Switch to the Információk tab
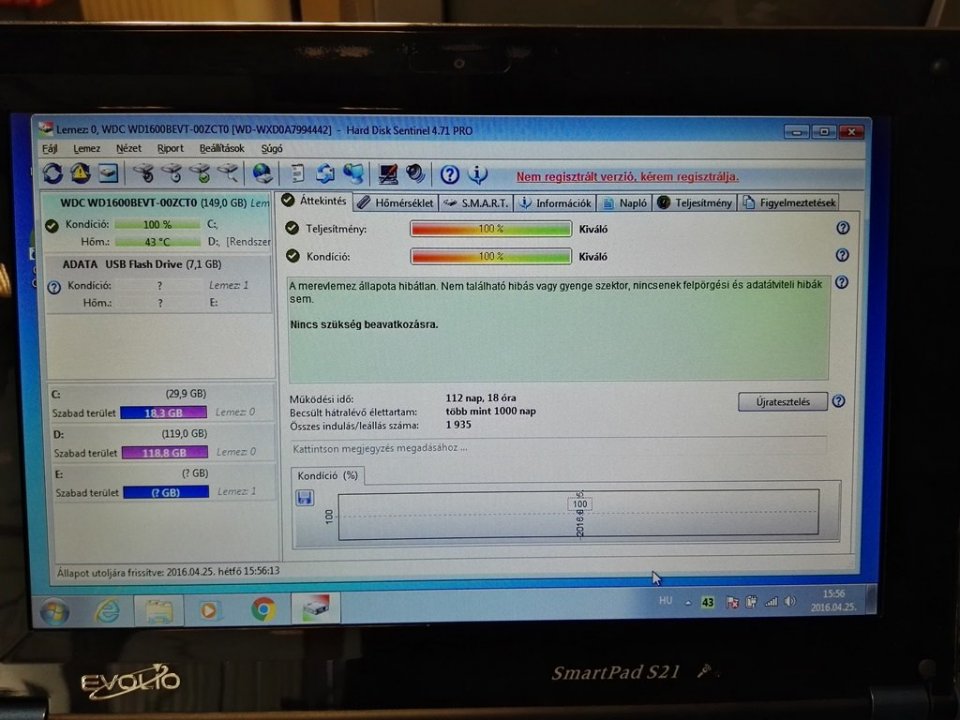 (x=555, y=203)
